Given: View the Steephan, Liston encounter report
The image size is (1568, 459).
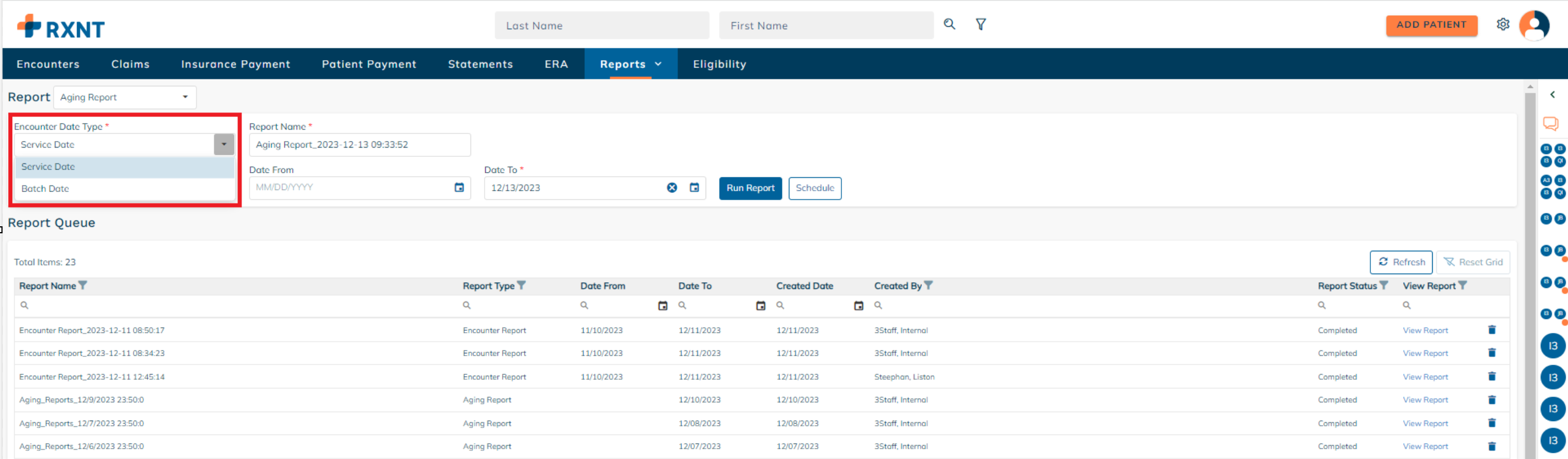Looking at the screenshot, I should pyautogui.click(x=1425, y=377).
